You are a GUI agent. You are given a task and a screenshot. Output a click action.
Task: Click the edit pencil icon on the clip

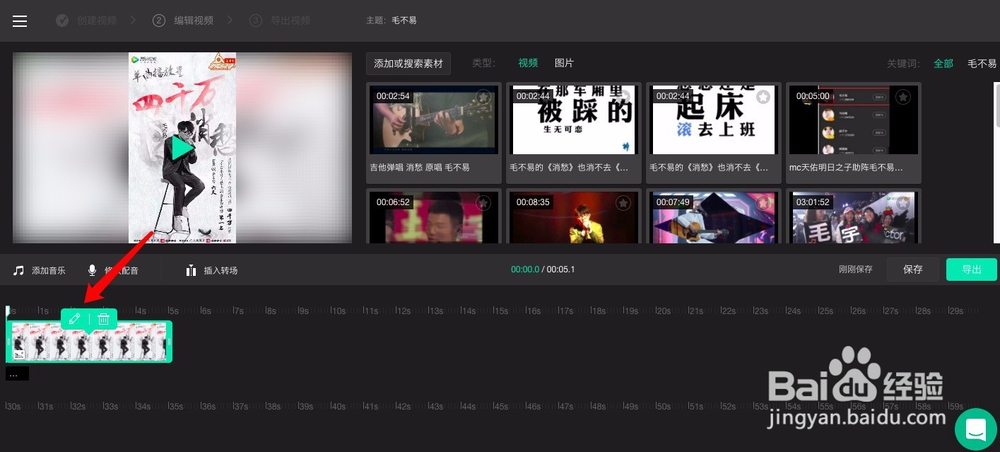(x=75, y=318)
